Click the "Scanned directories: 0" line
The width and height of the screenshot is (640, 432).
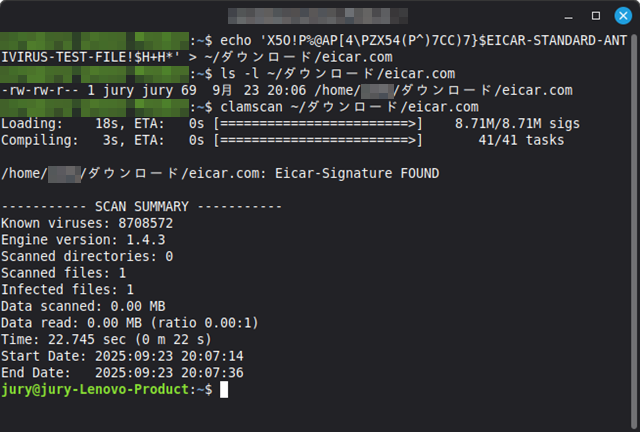(x=88, y=256)
